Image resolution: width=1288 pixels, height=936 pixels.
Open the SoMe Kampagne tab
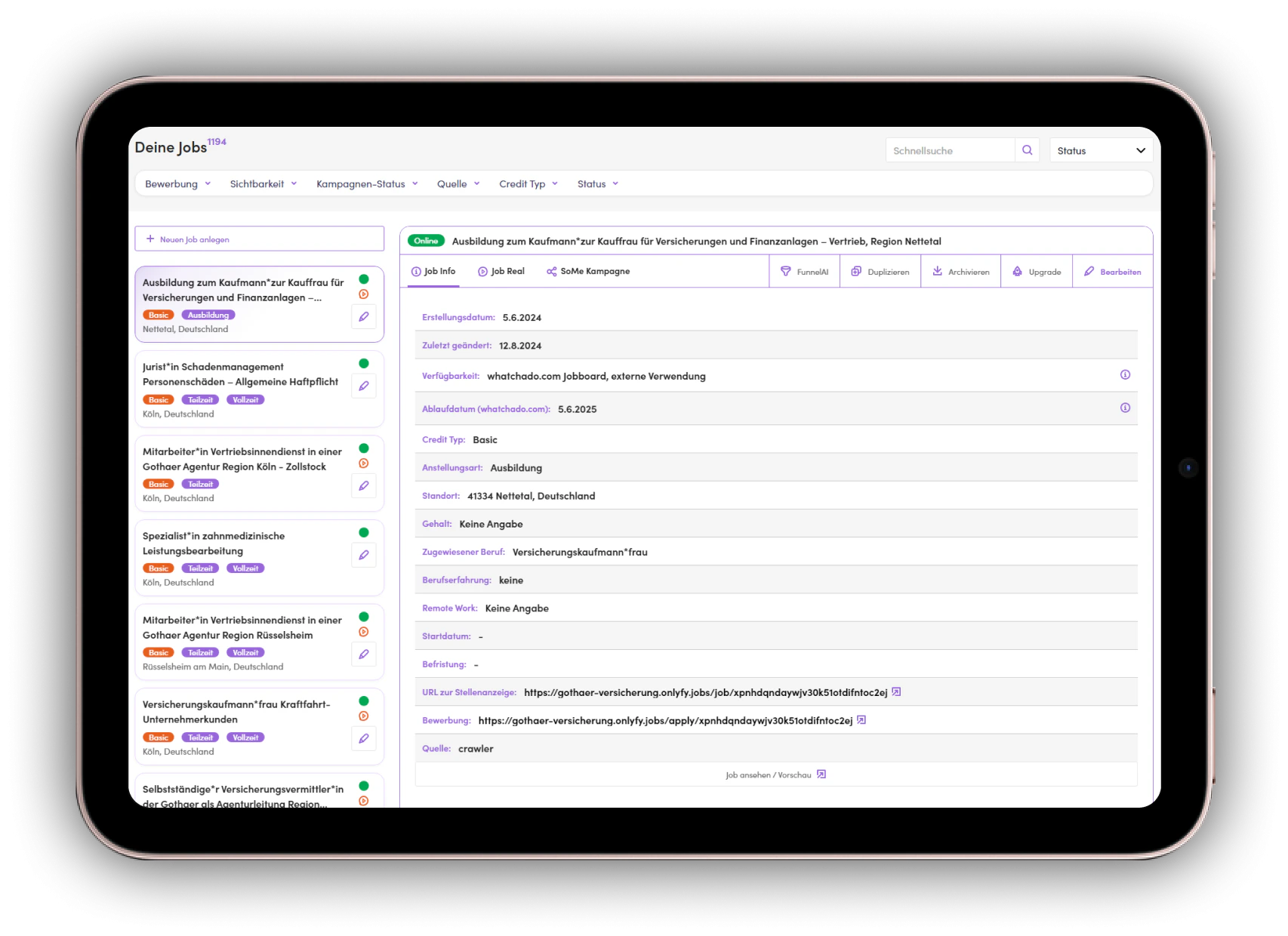[588, 272]
